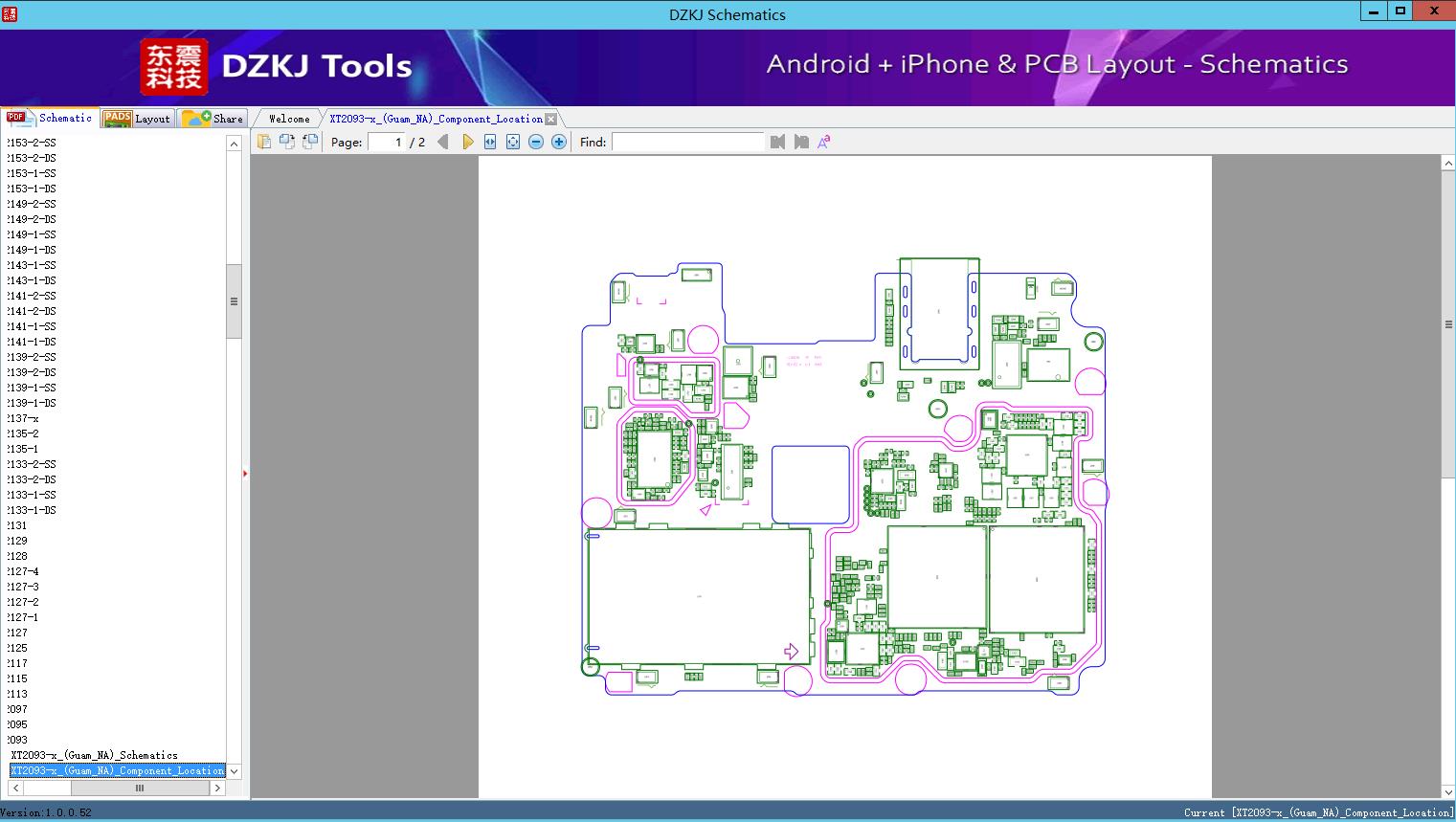Image resolution: width=1456 pixels, height=822 pixels.
Task: Click the zoom in plus icon
Action: coord(559,142)
